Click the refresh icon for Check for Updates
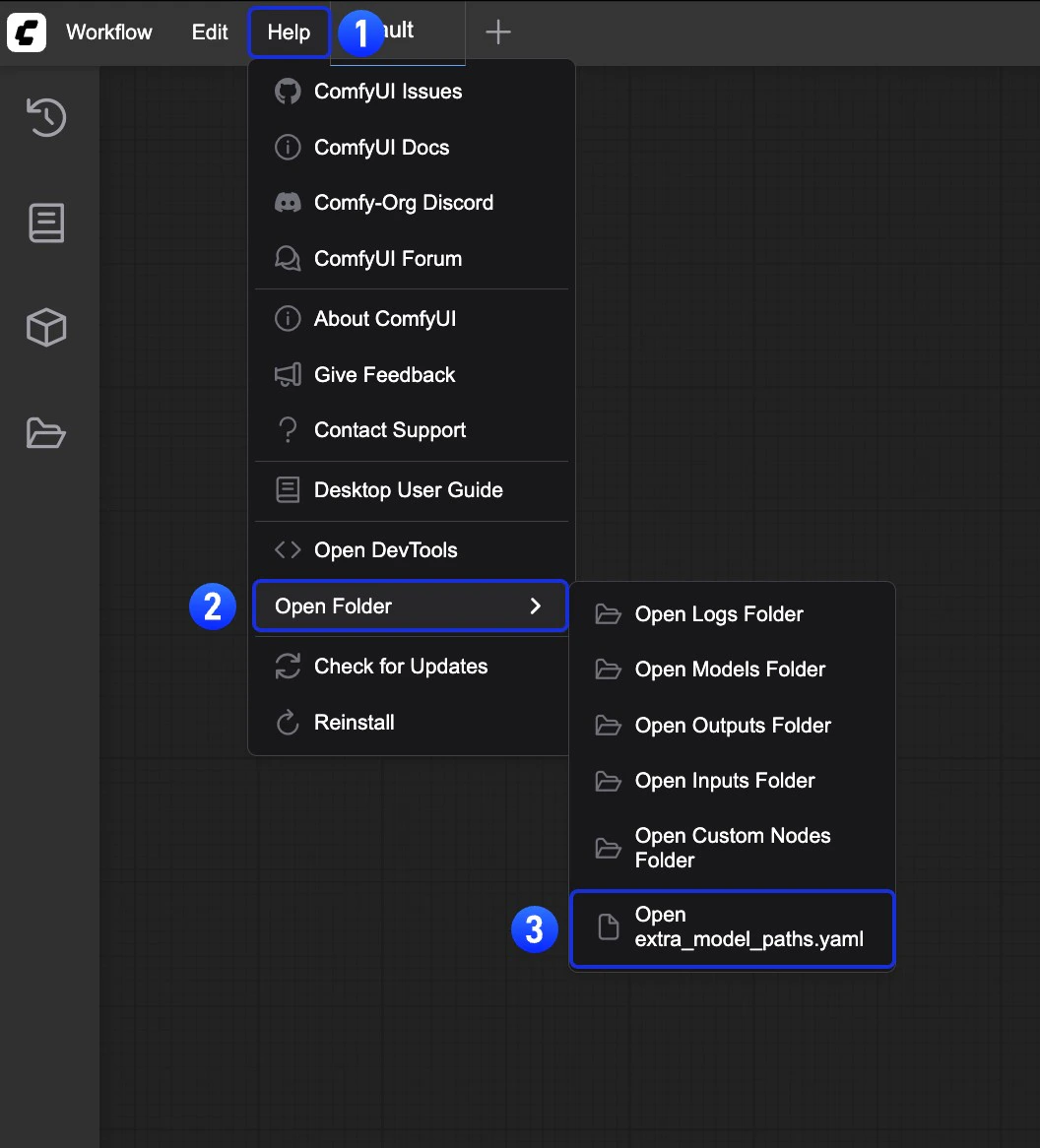Viewport: 1040px width, 1148px height. [288, 667]
